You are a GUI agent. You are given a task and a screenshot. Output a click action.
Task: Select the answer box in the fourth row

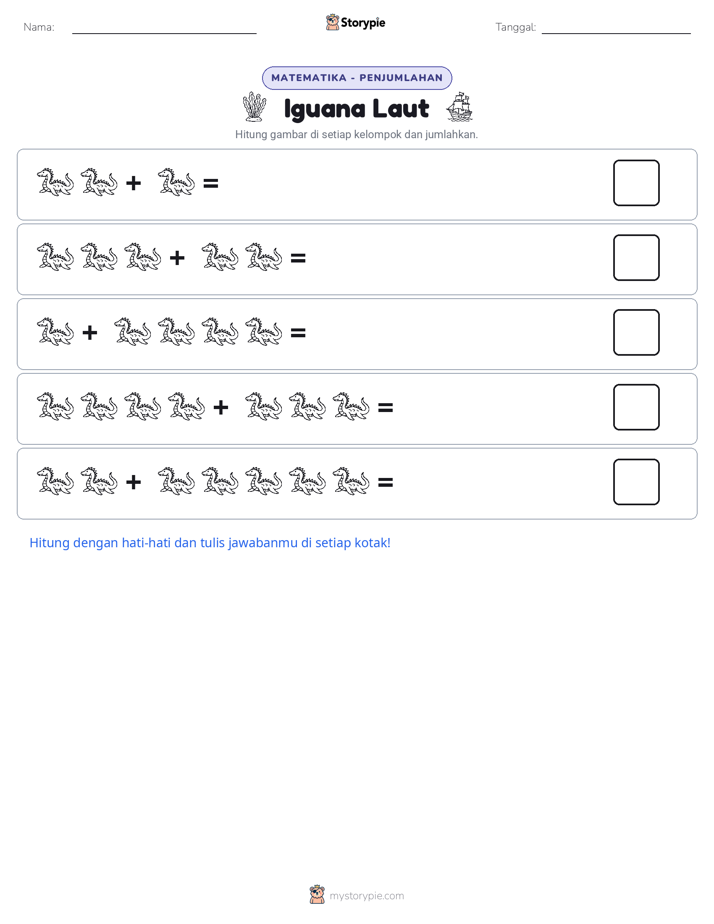tap(636, 407)
